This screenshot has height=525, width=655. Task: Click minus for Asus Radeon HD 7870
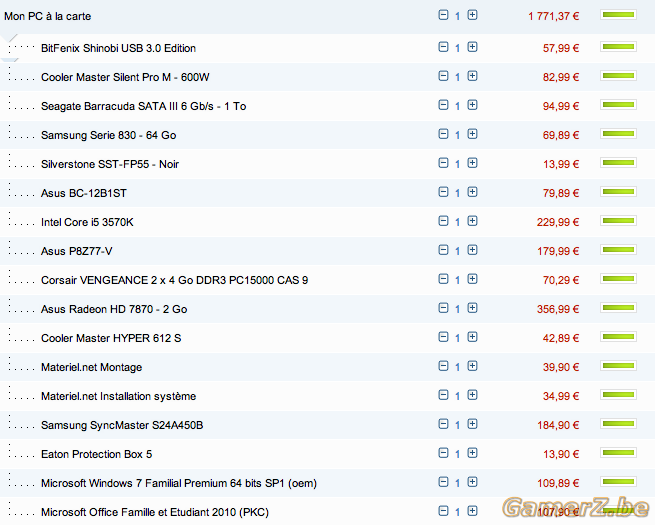[443, 308]
